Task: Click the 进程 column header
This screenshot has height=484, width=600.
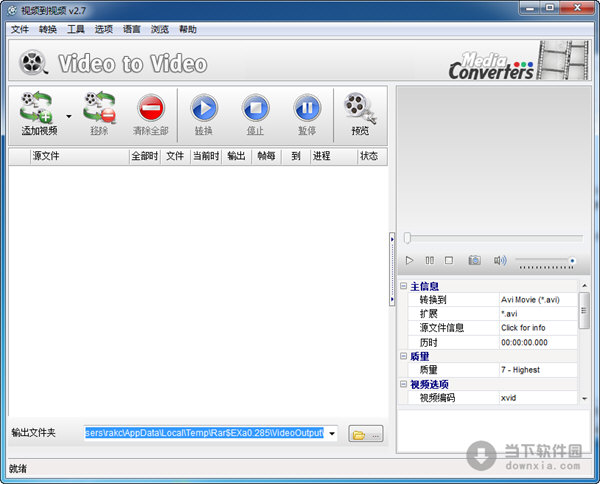Action: (333, 156)
